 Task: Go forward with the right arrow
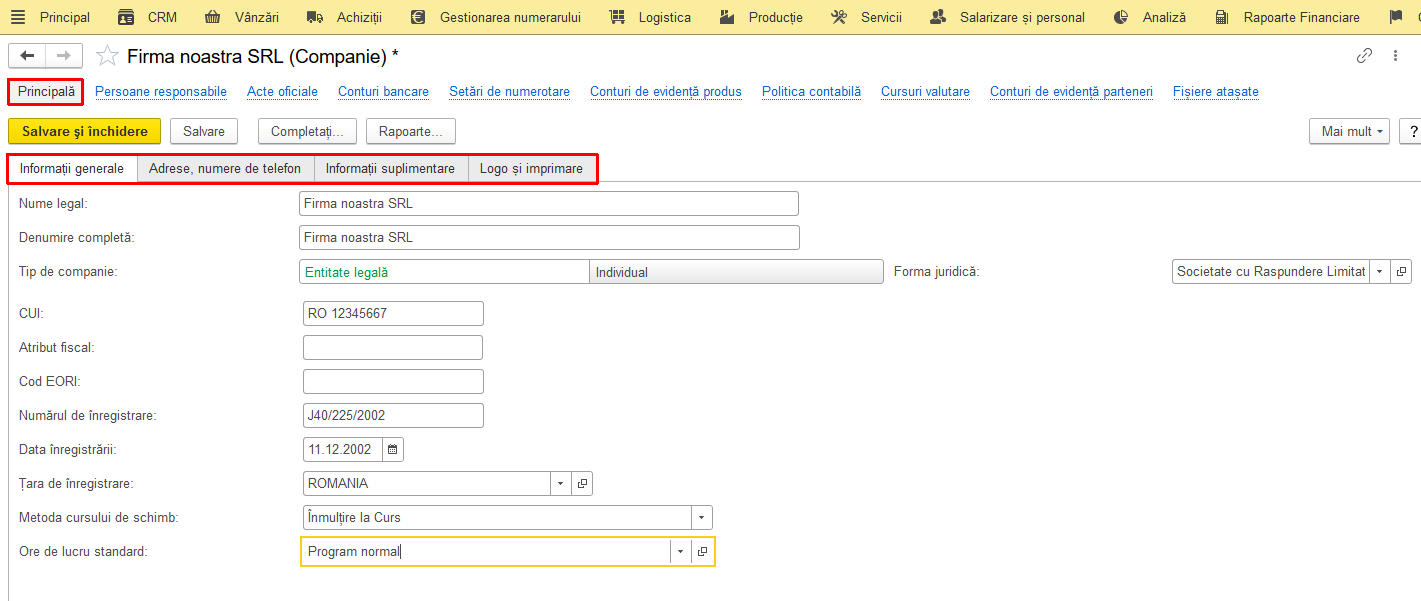(x=64, y=56)
